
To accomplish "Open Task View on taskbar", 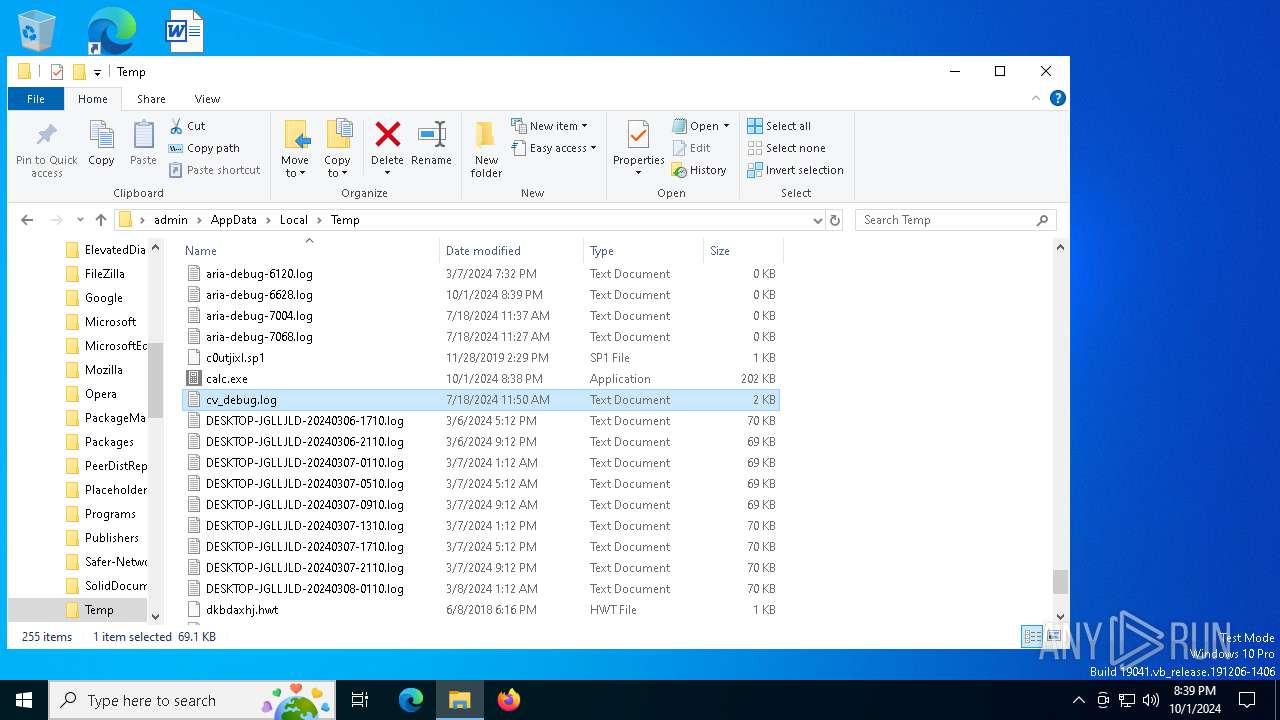I will point(360,700).
